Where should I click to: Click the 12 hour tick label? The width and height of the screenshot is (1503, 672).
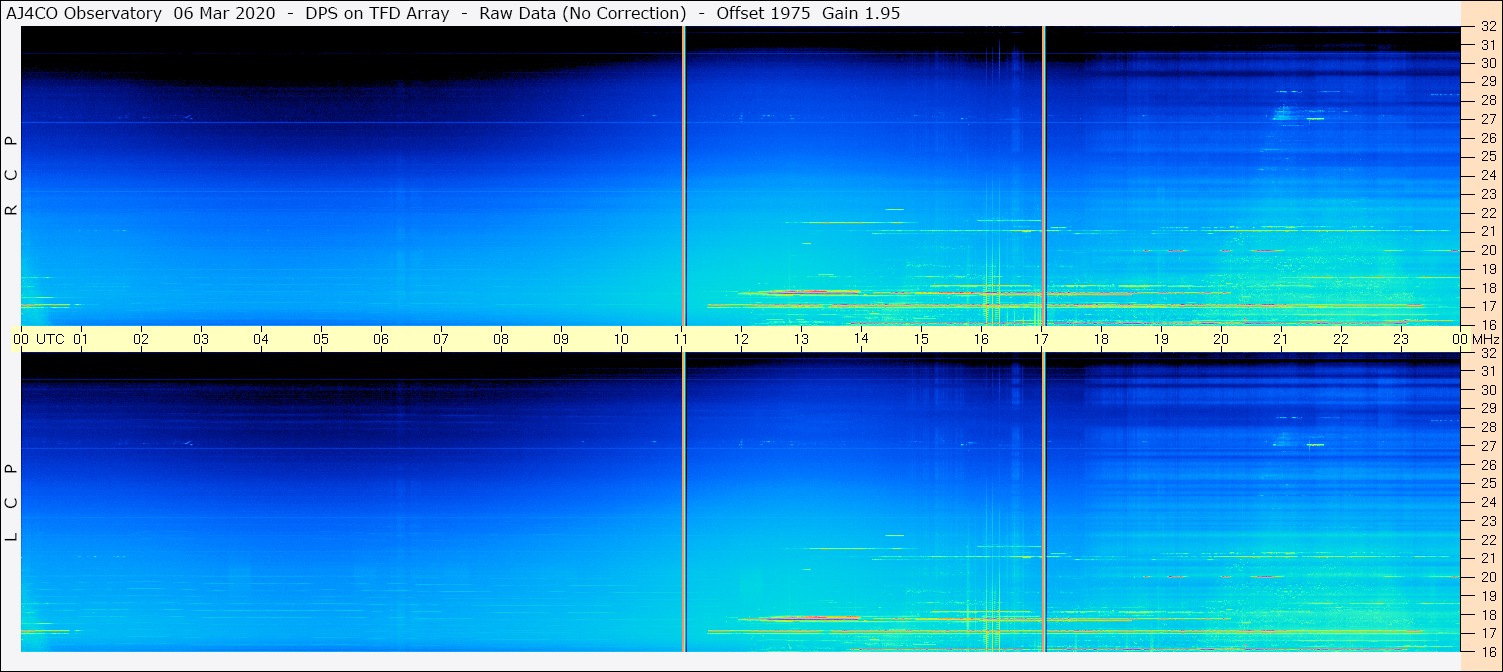point(741,339)
